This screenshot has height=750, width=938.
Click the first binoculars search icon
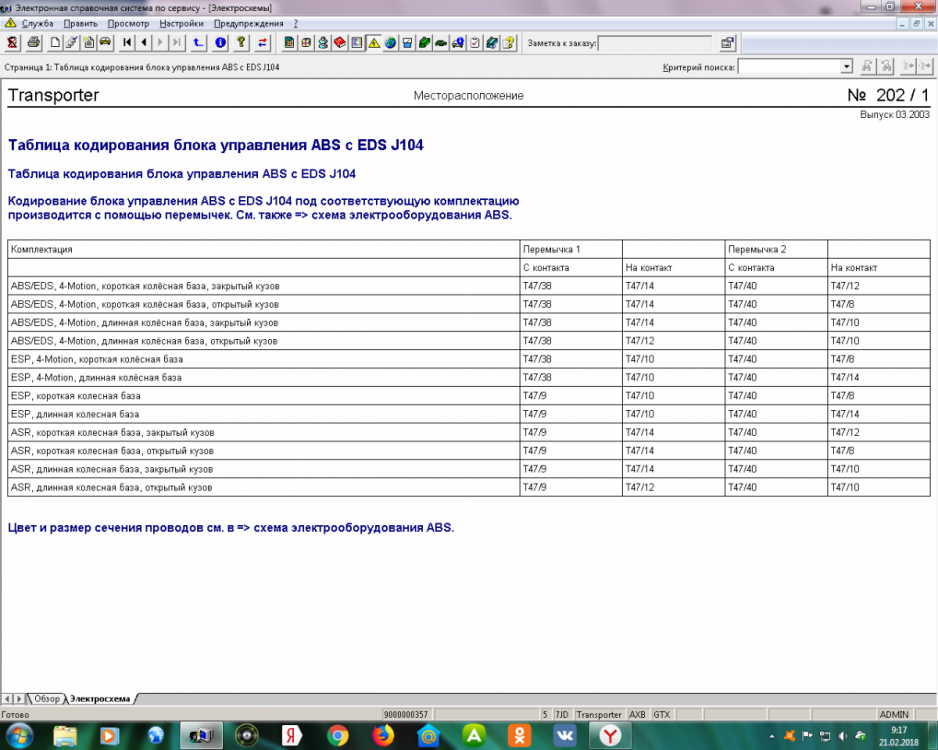[866, 66]
